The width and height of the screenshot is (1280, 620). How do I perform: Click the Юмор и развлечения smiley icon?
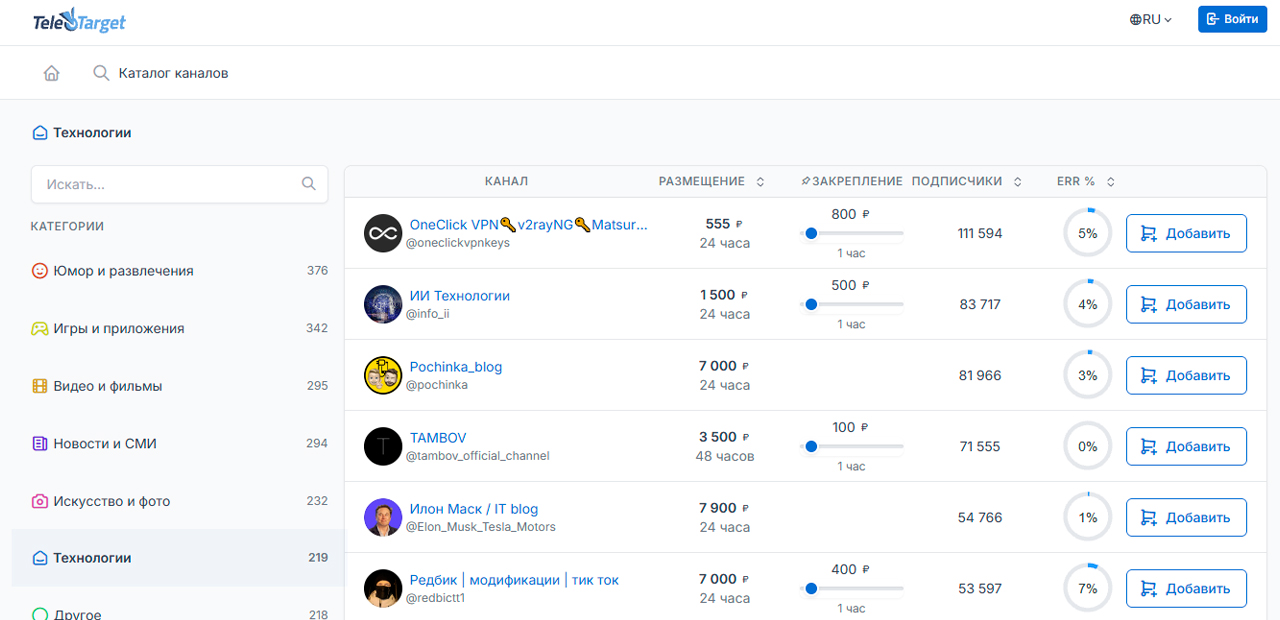click(x=40, y=271)
